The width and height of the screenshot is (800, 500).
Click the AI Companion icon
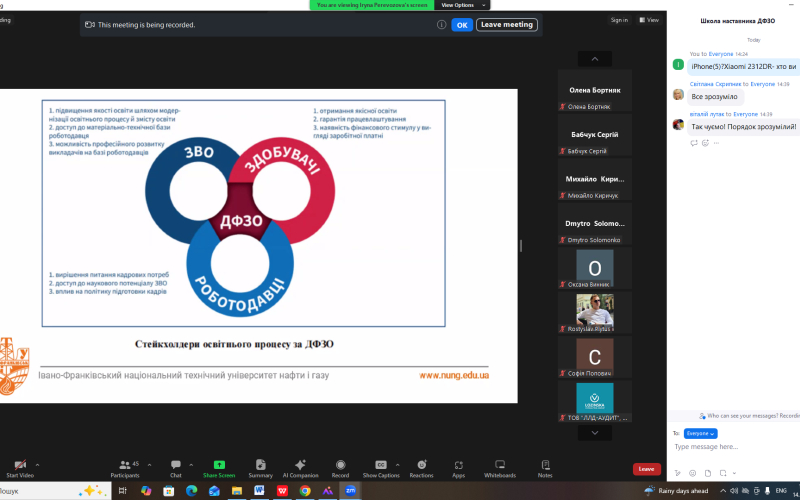(x=301, y=468)
